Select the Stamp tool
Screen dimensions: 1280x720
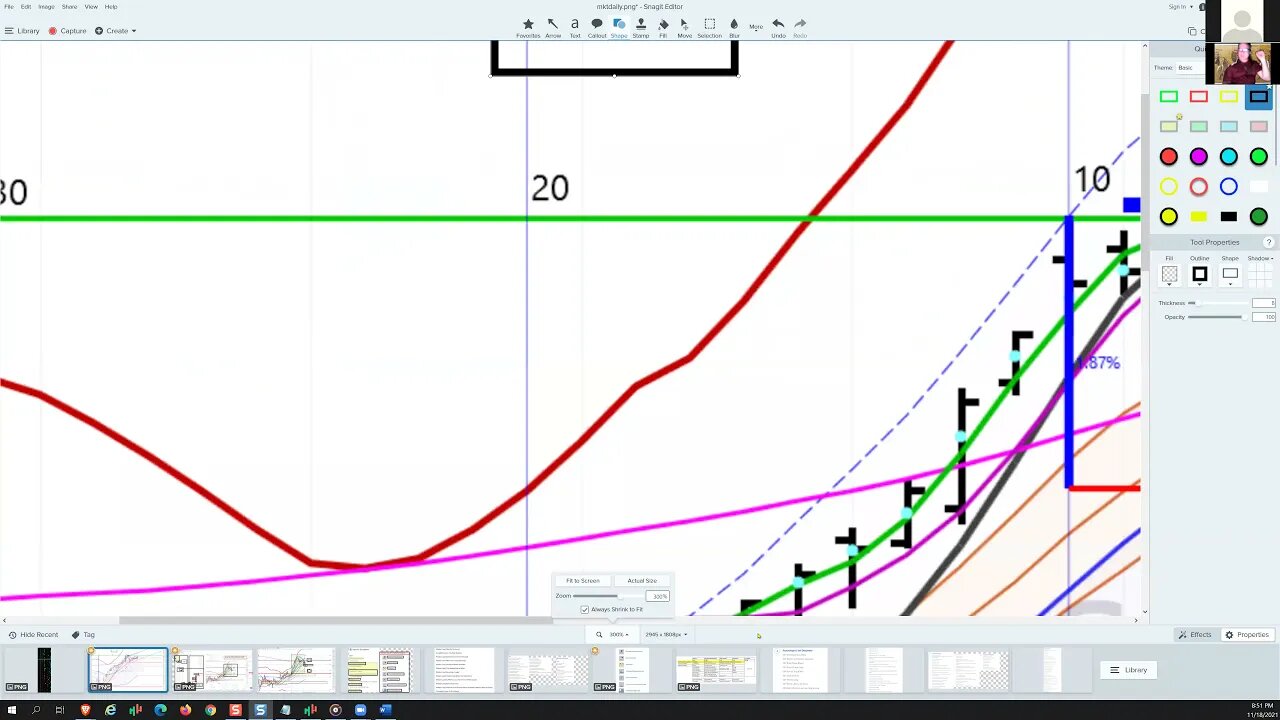coord(641,28)
